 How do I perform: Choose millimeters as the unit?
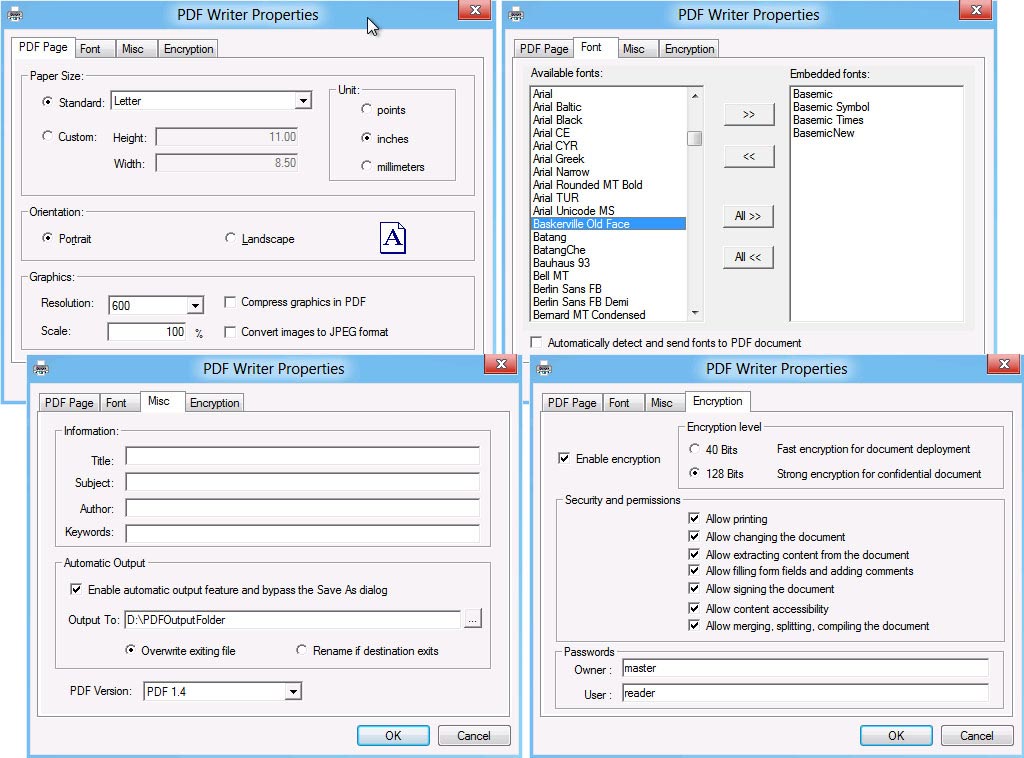[x=366, y=166]
